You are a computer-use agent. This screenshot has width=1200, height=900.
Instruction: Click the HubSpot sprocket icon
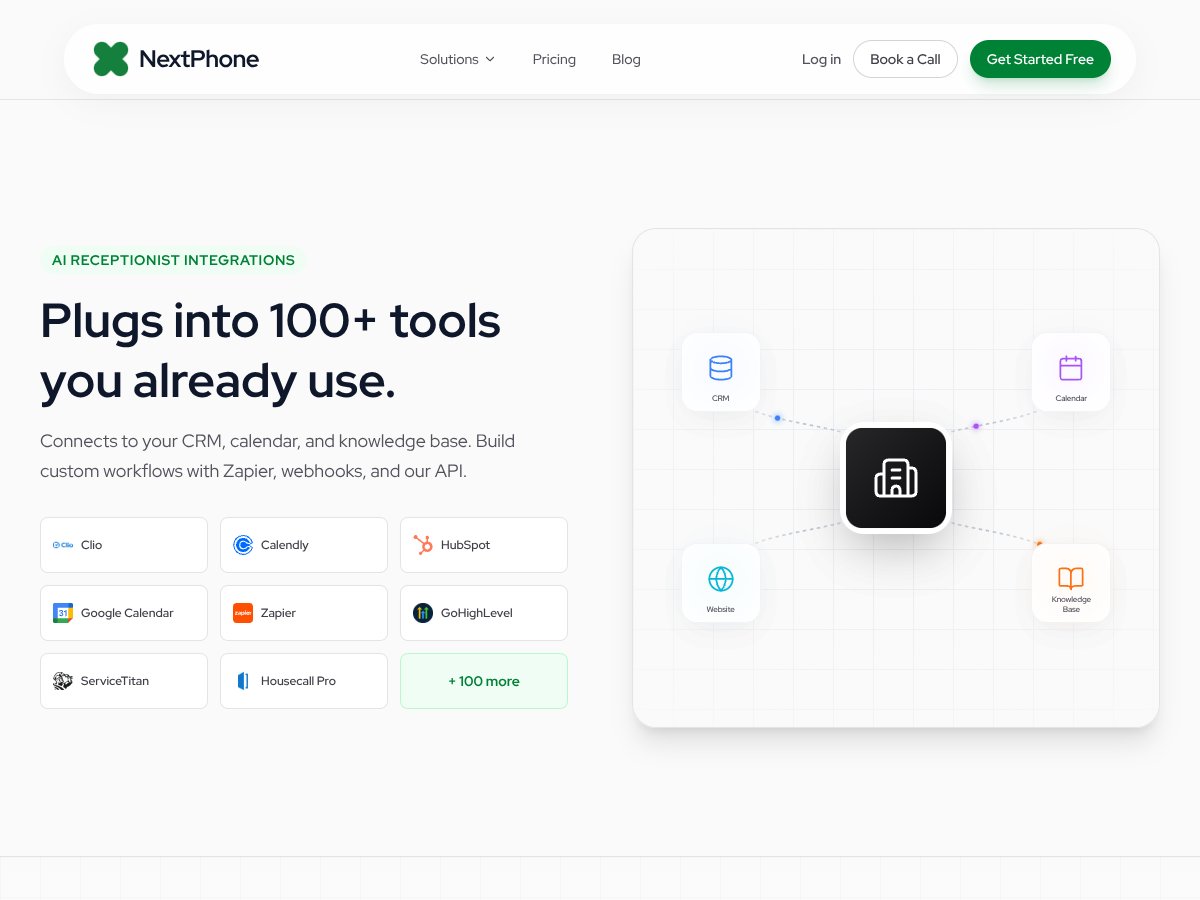(423, 545)
